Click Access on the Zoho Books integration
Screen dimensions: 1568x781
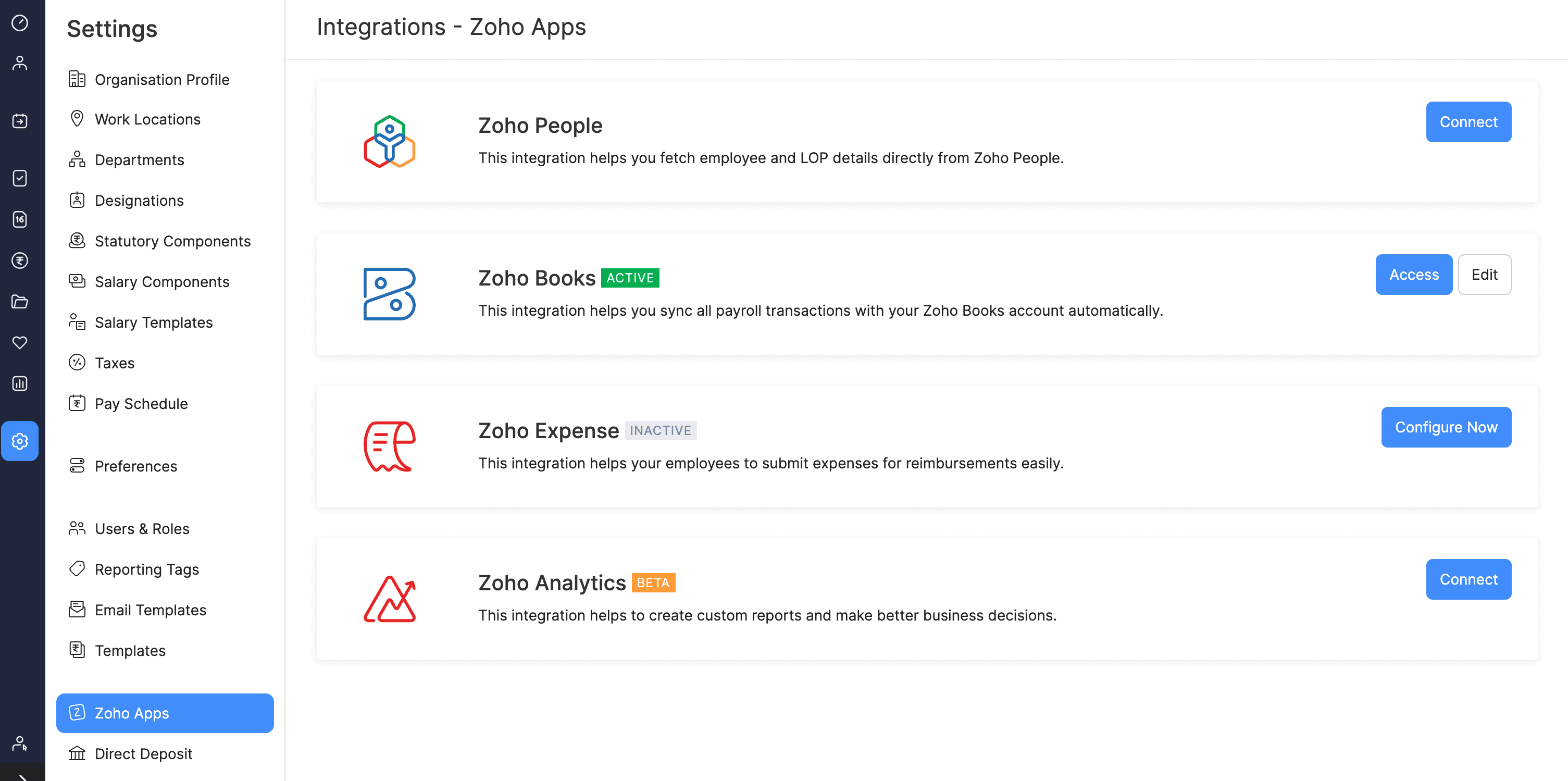[x=1413, y=275]
